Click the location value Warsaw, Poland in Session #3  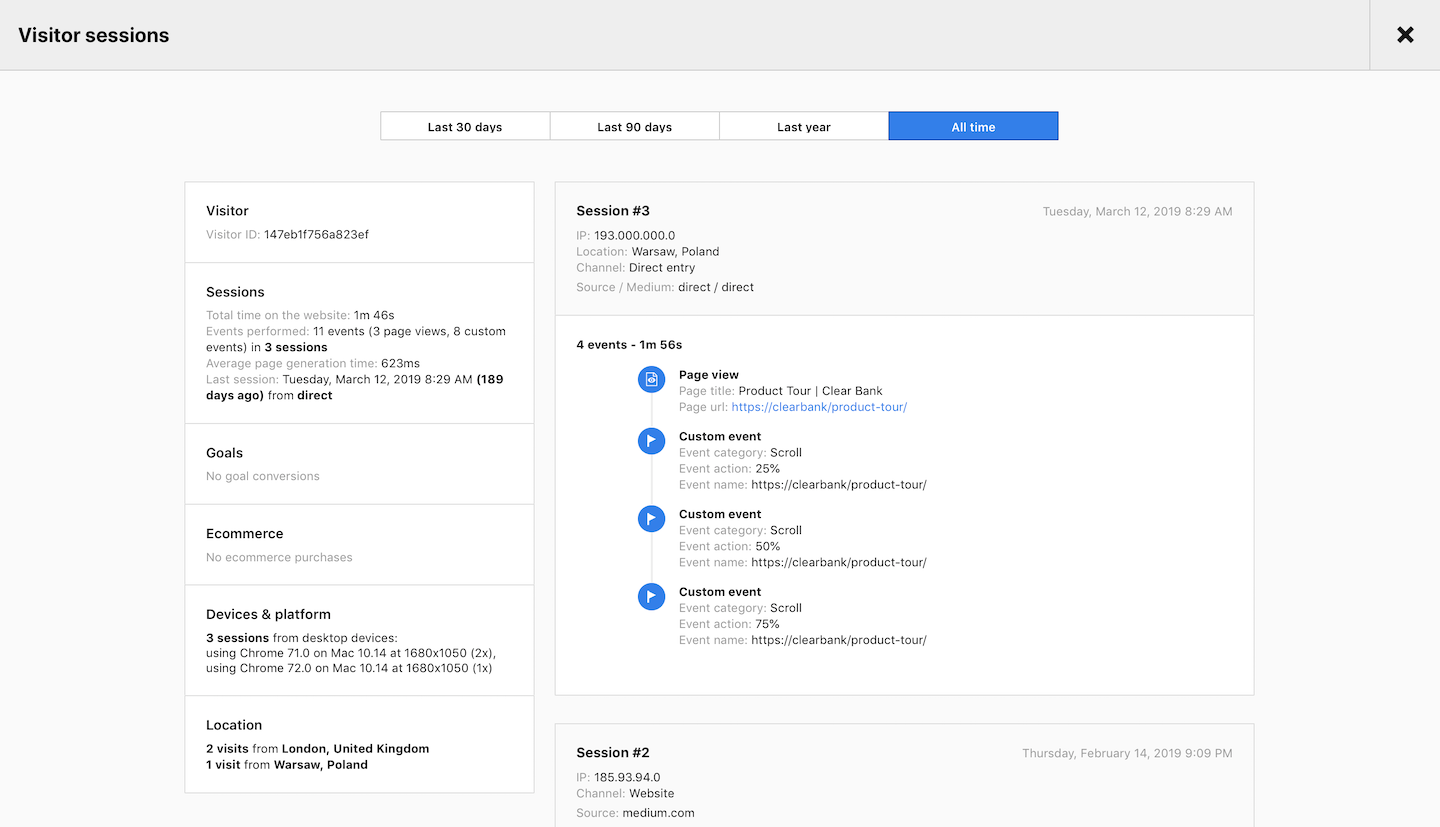tap(675, 252)
